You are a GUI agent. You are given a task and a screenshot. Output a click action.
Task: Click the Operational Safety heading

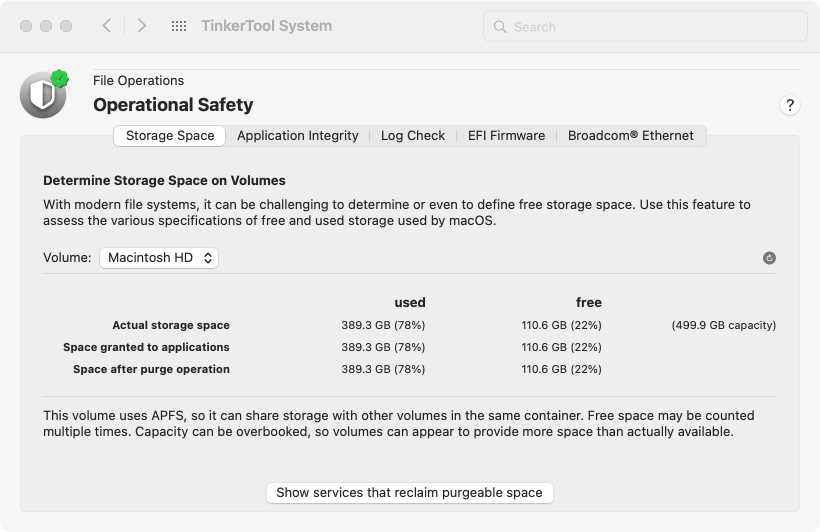pos(173,105)
